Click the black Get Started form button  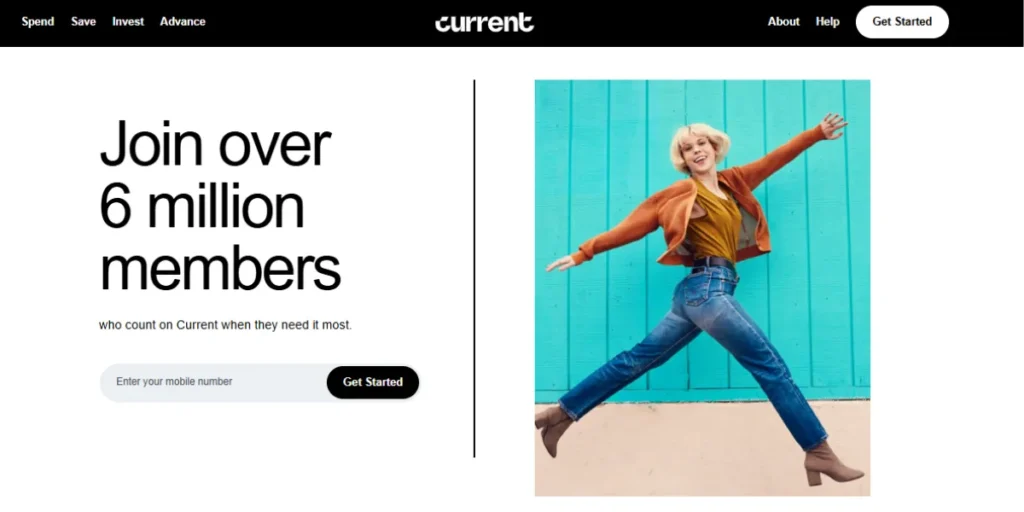(373, 382)
